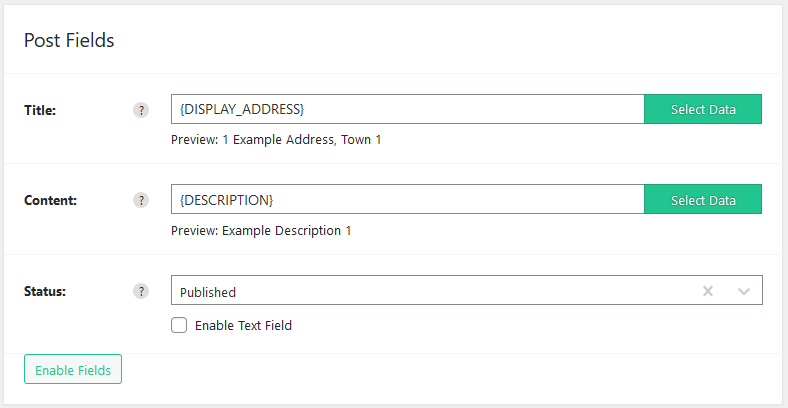Click the help icon beside Content
788x408 pixels.
pyautogui.click(x=141, y=200)
